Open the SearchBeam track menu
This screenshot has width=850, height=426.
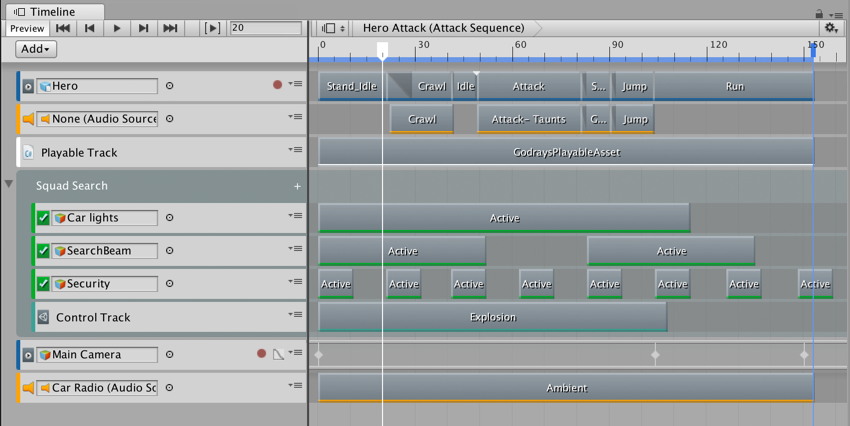(x=295, y=249)
